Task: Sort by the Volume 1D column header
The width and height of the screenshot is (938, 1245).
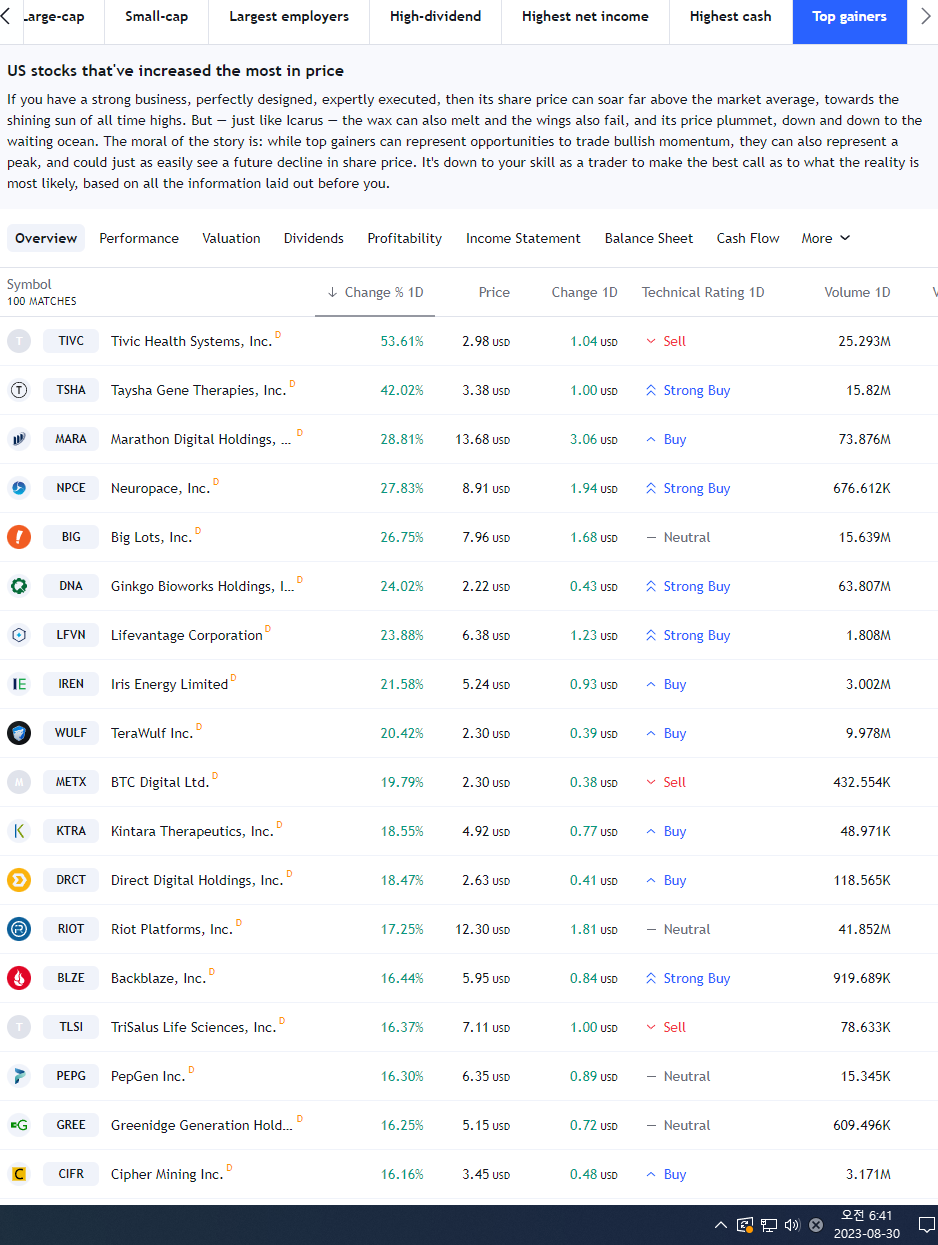Action: pos(857,292)
